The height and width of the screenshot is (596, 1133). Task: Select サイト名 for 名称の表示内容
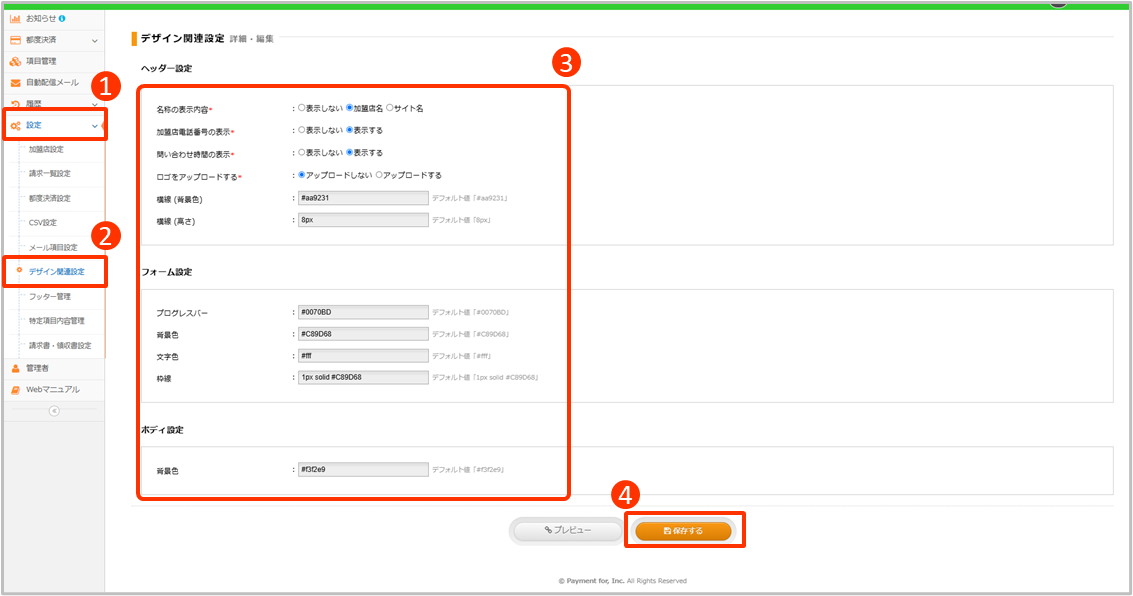tap(389, 108)
